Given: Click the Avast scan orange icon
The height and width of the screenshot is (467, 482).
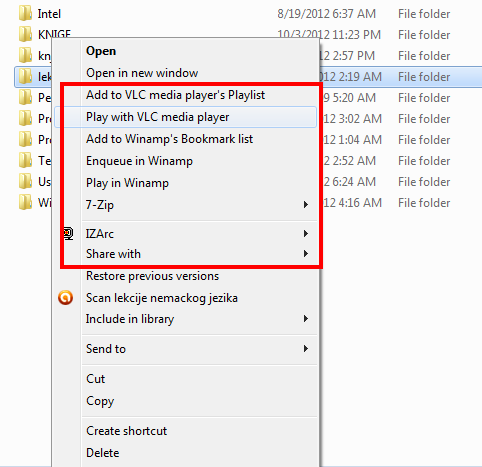Looking at the screenshot, I should 66,297.
